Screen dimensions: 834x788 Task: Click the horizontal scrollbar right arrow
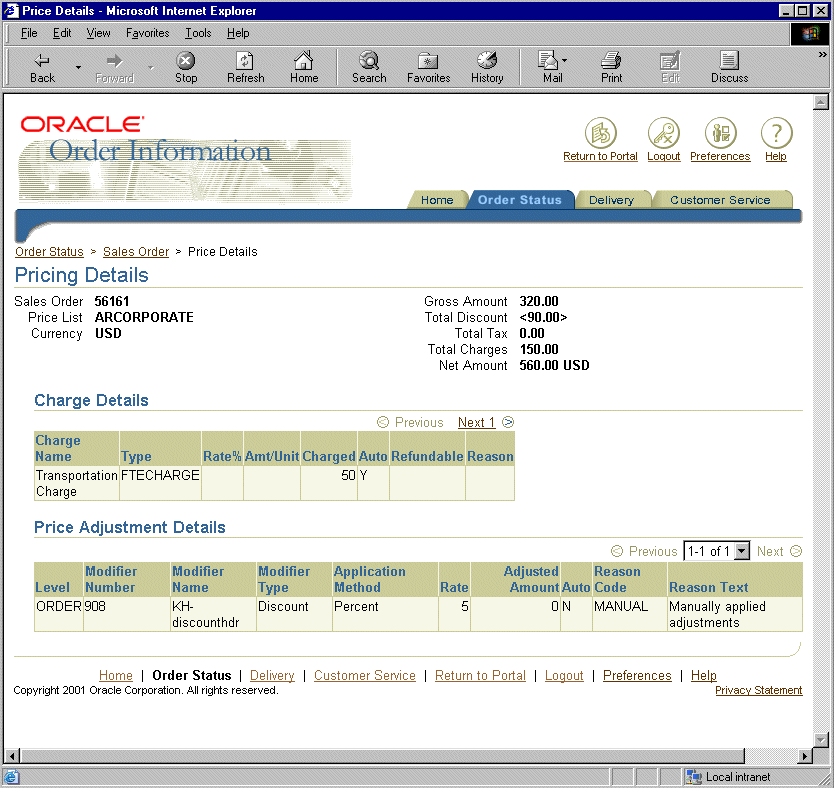tap(805, 756)
